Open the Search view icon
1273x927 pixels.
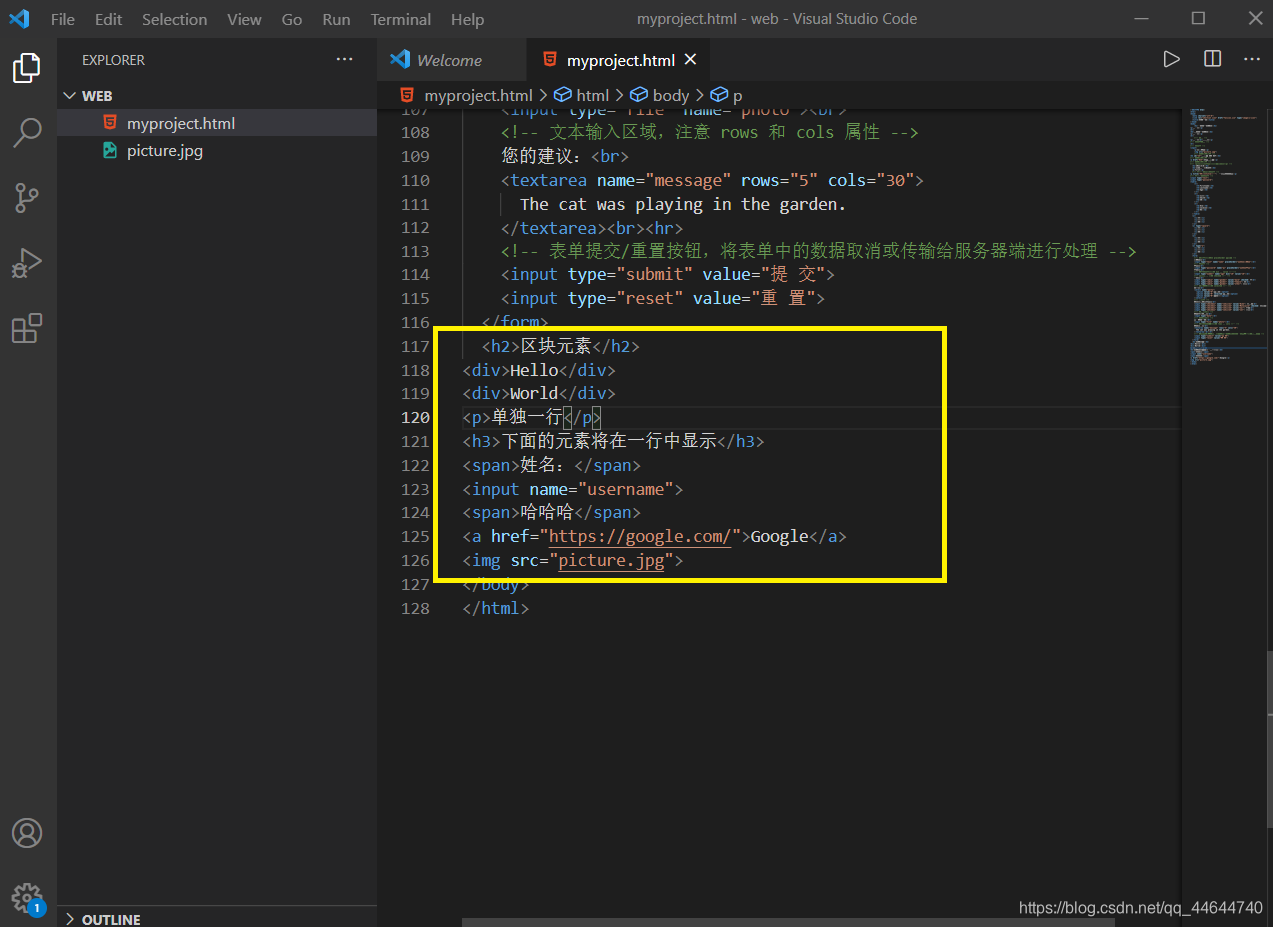(x=27, y=132)
